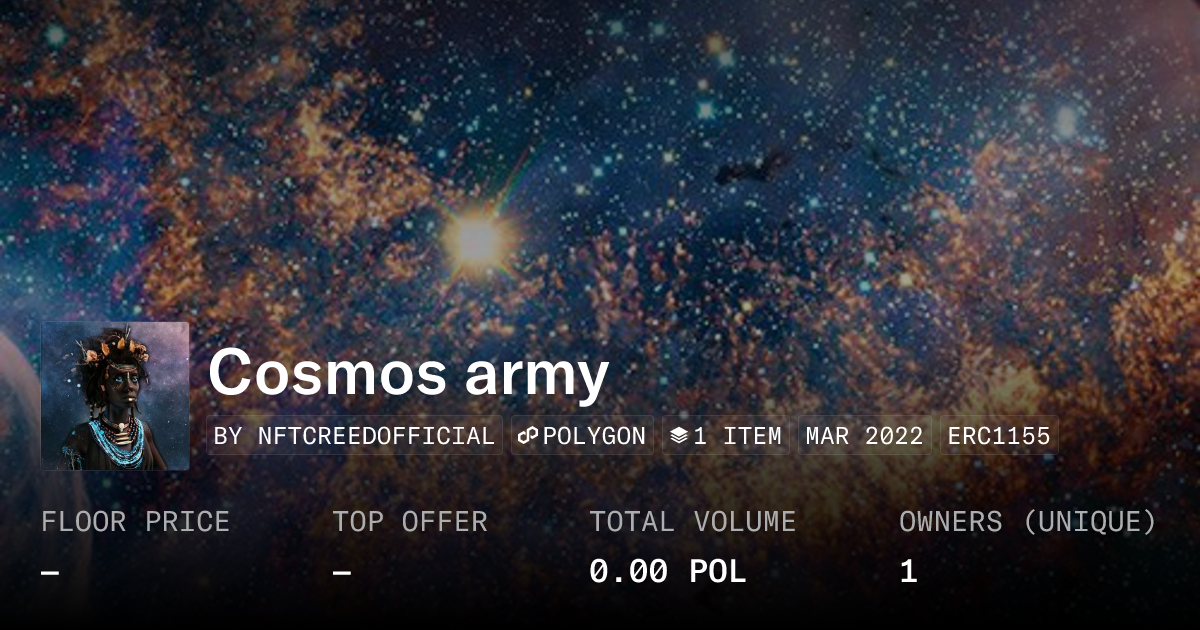
Task: Click the dash value under Floor Price
Action: tap(50, 572)
